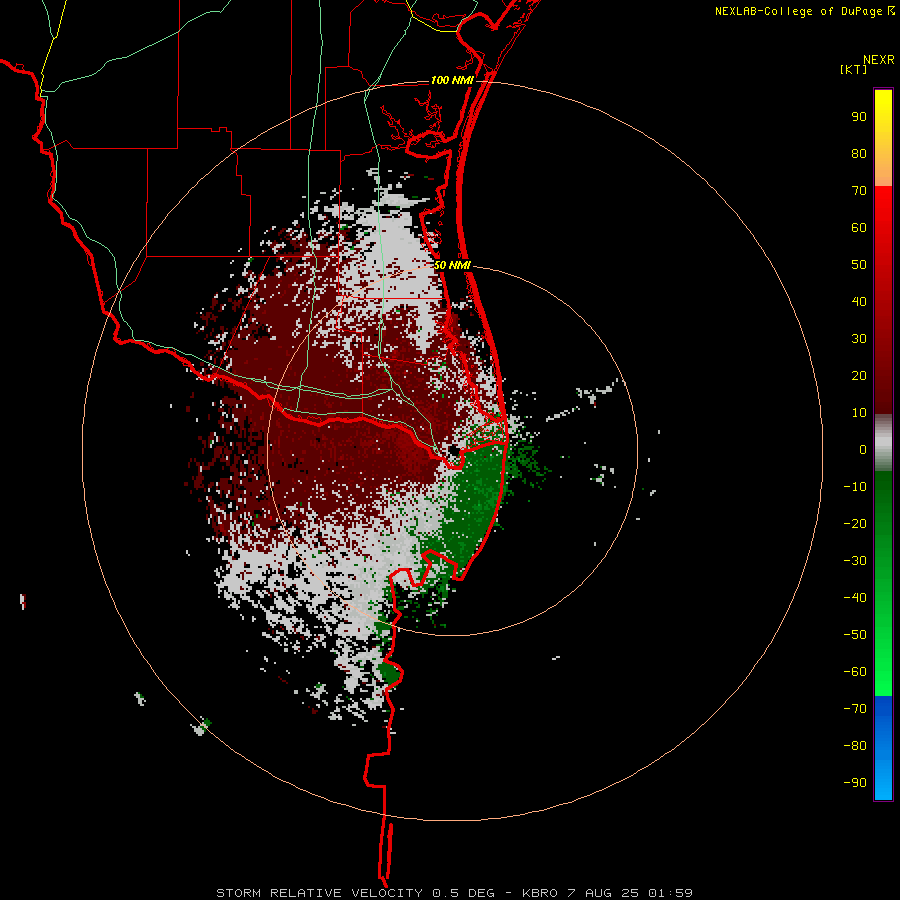The image size is (900, 900).
Task: Select the -70 knot scale value
Action: (x=855, y=708)
